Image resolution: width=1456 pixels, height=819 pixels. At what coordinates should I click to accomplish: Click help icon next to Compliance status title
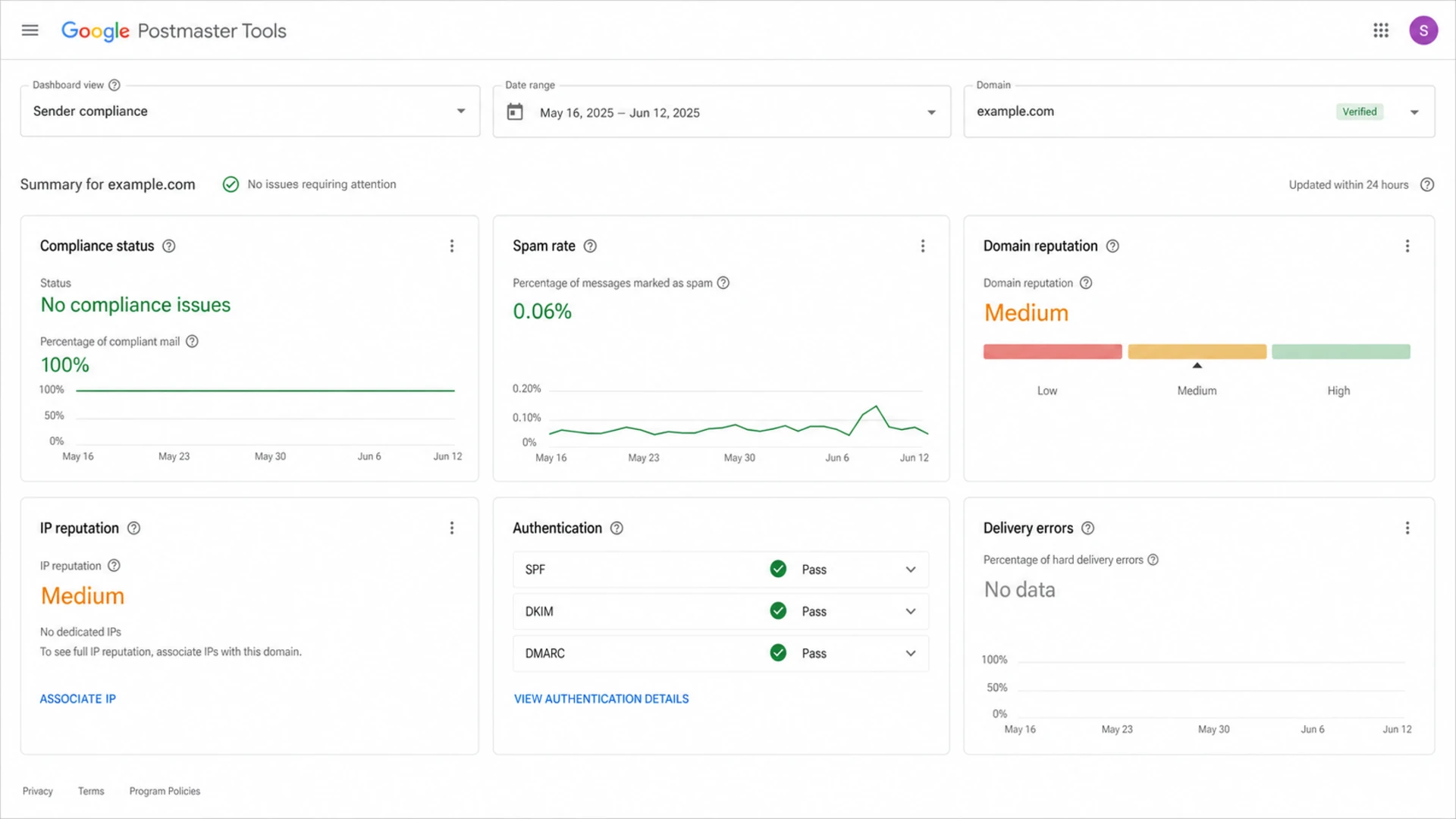click(169, 246)
